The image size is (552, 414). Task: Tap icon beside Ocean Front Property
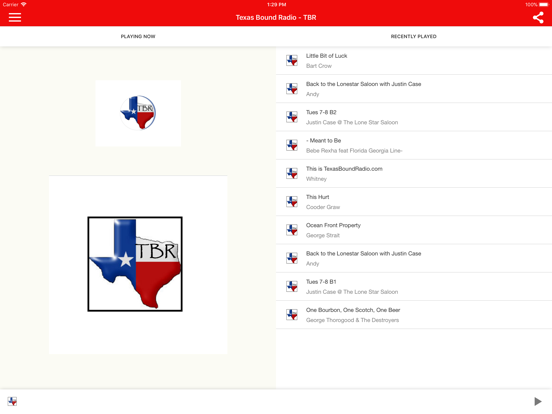tap(292, 230)
